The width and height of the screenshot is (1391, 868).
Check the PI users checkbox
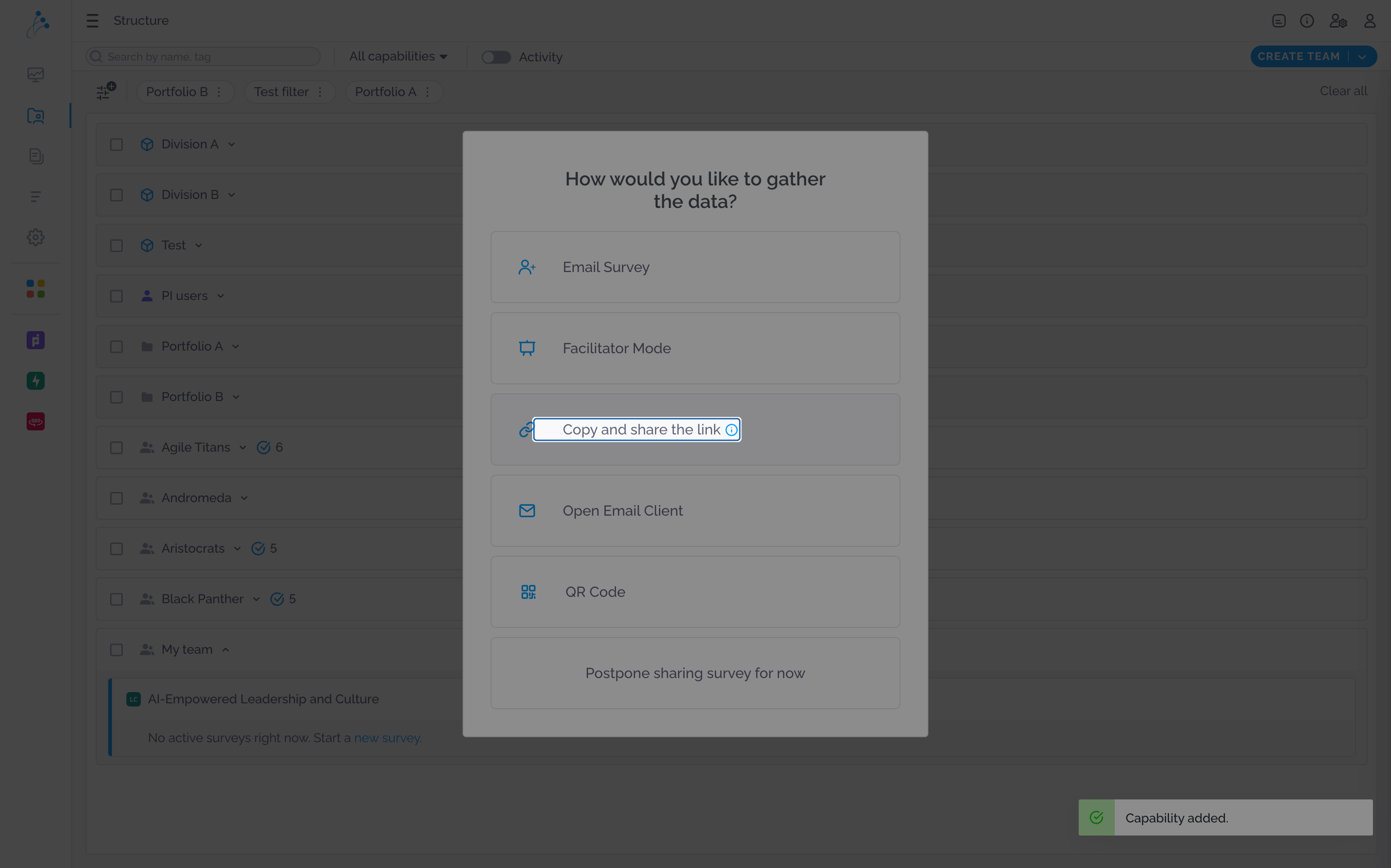[x=116, y=295]
